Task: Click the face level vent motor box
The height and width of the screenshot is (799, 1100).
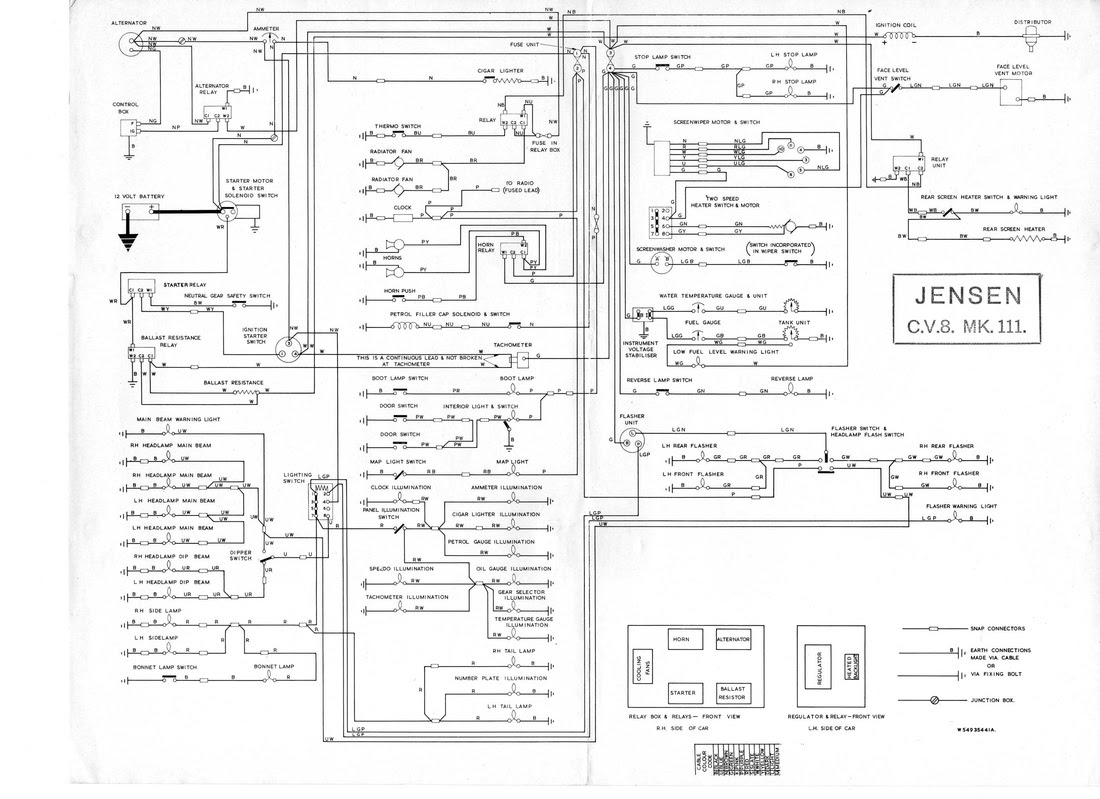Action: point(1010,92)
